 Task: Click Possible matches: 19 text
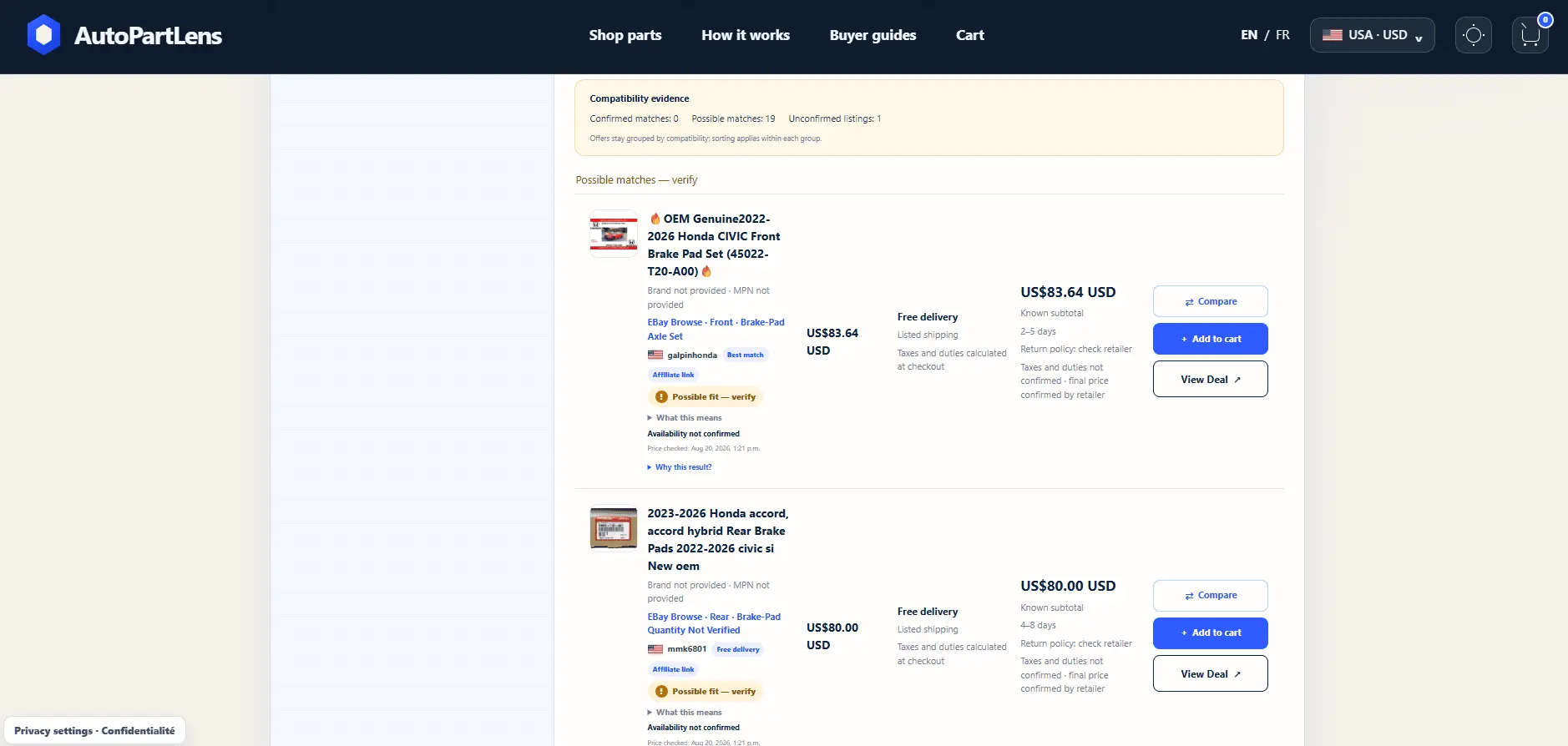733,118
